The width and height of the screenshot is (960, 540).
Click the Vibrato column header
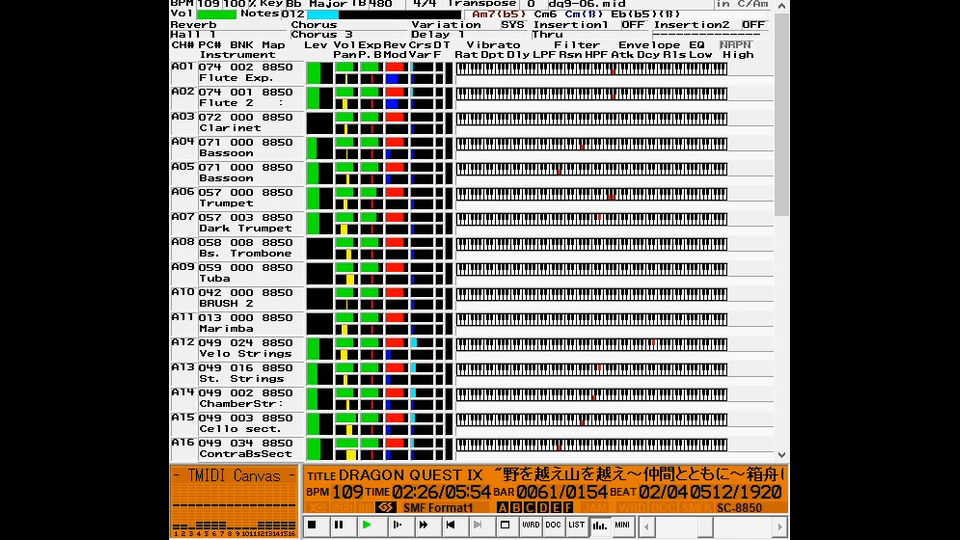(x=493, y=45)
